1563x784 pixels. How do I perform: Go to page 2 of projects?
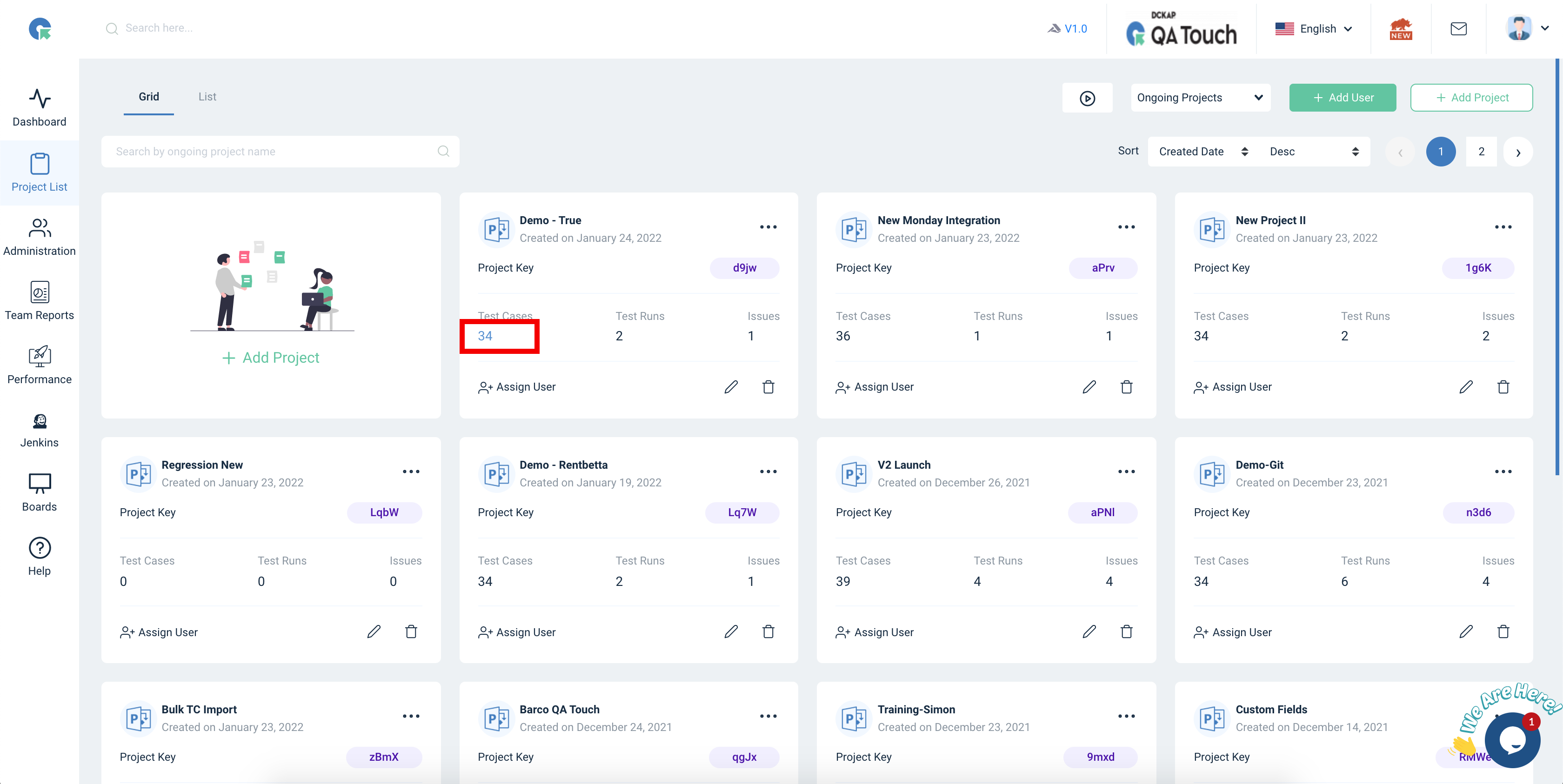point(1481,152)
